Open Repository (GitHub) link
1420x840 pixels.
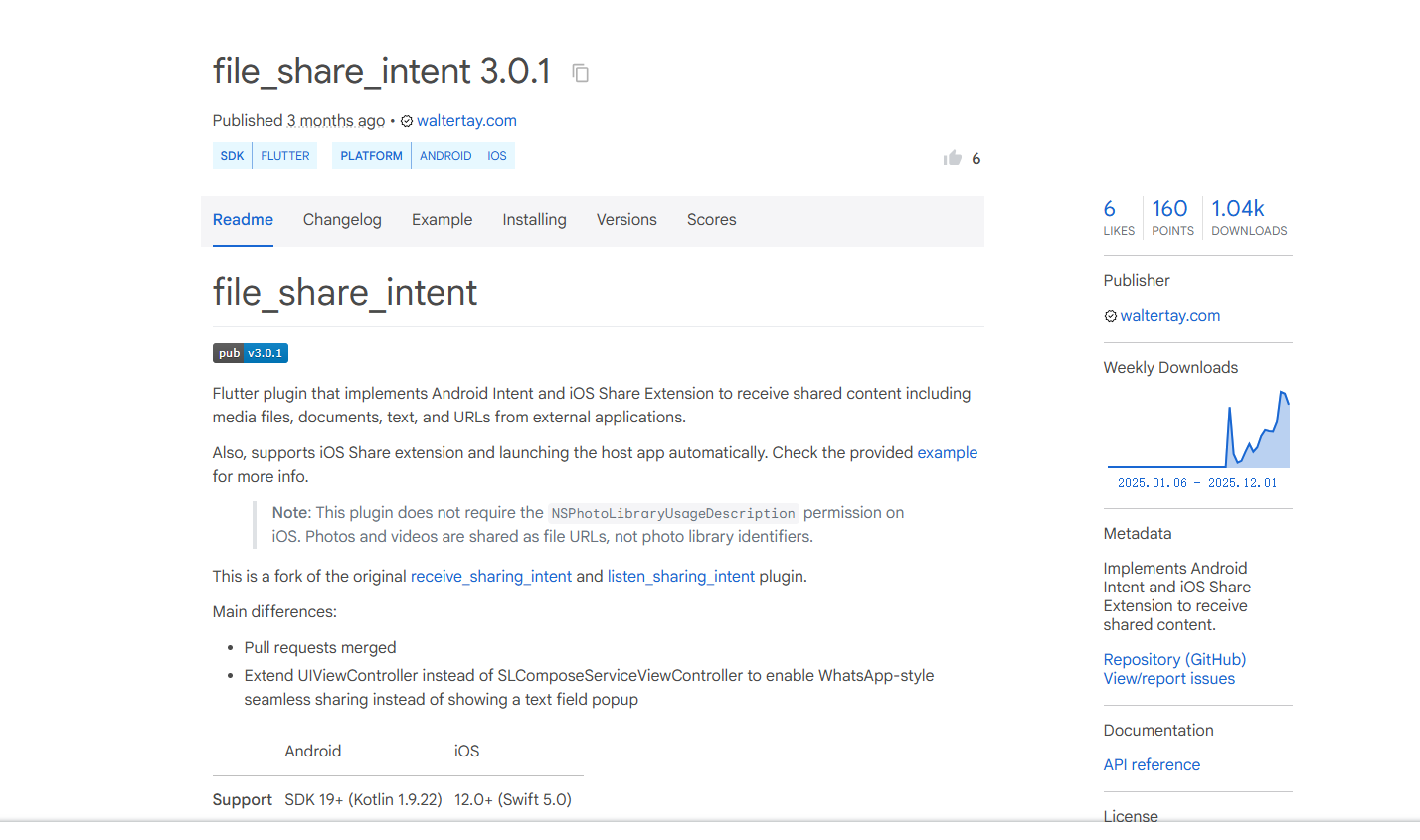point(1174,660)
